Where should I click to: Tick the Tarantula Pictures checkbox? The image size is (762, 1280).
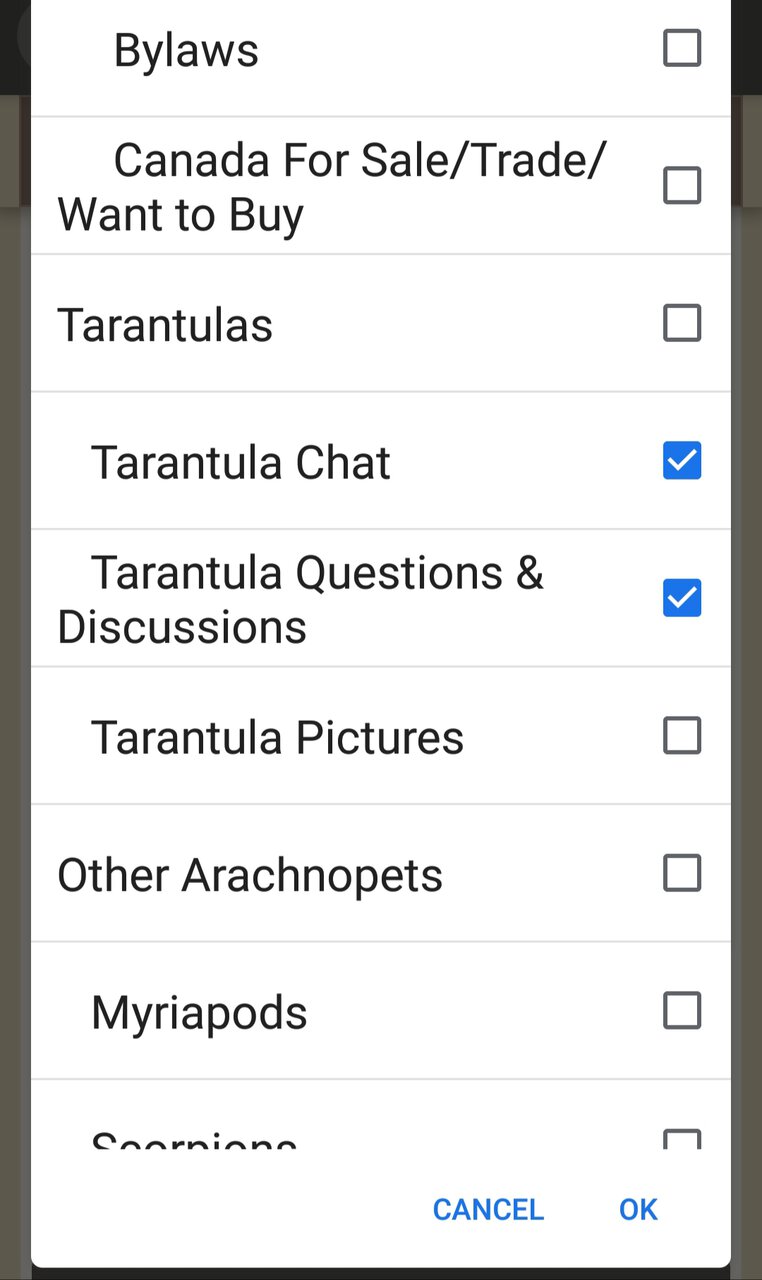tap(682, 736)
